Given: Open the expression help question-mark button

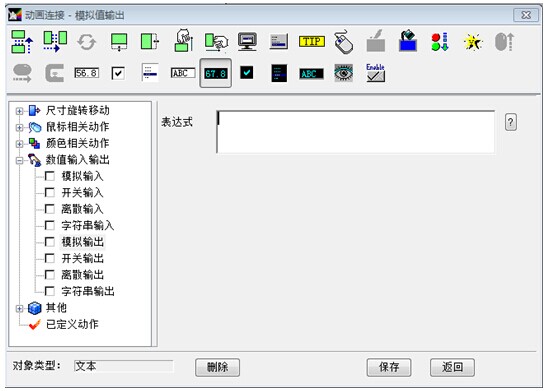Looking at the screenshot, I should 511,122.
